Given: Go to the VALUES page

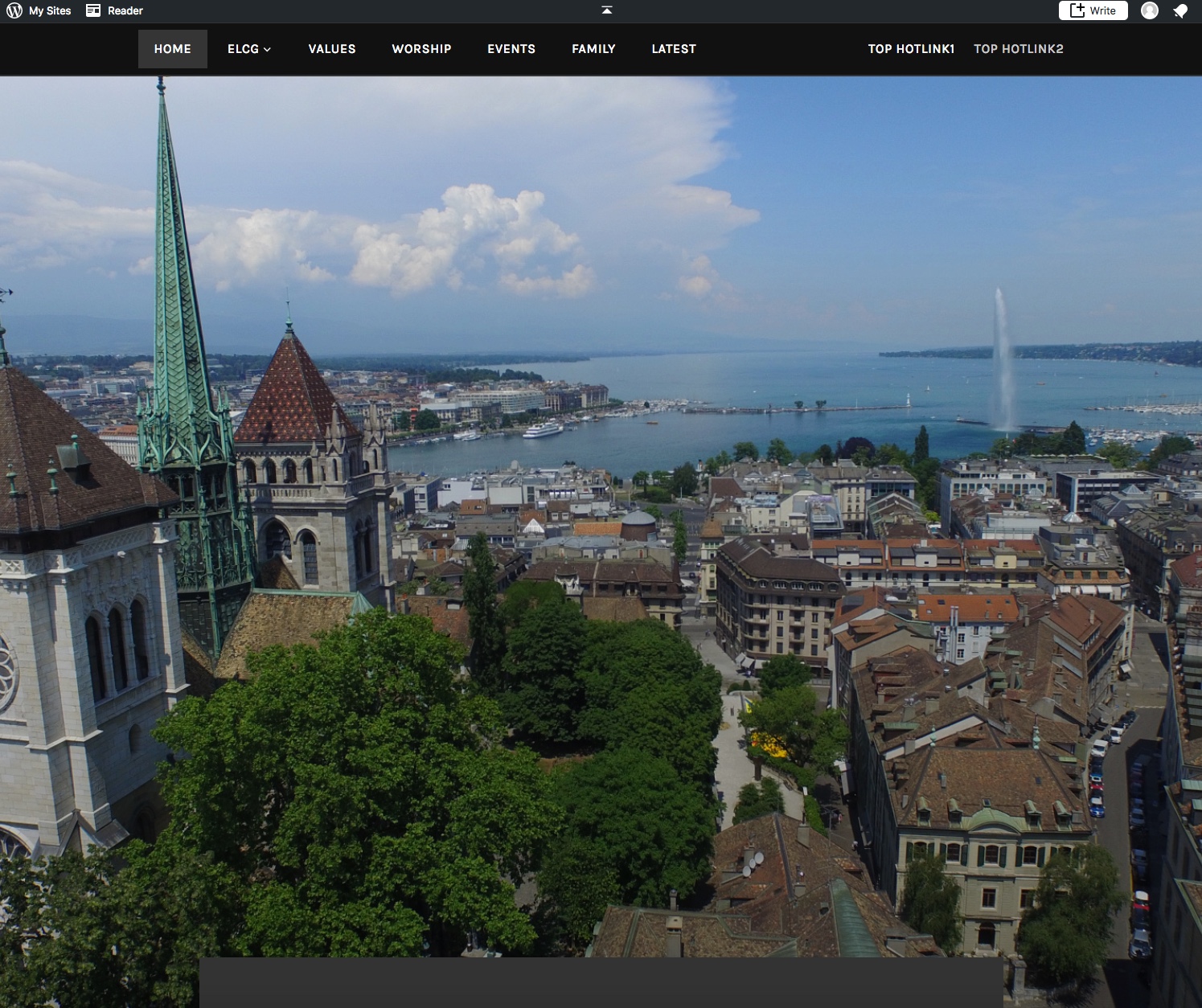Looking at the screenshot, I should point(332,49).
